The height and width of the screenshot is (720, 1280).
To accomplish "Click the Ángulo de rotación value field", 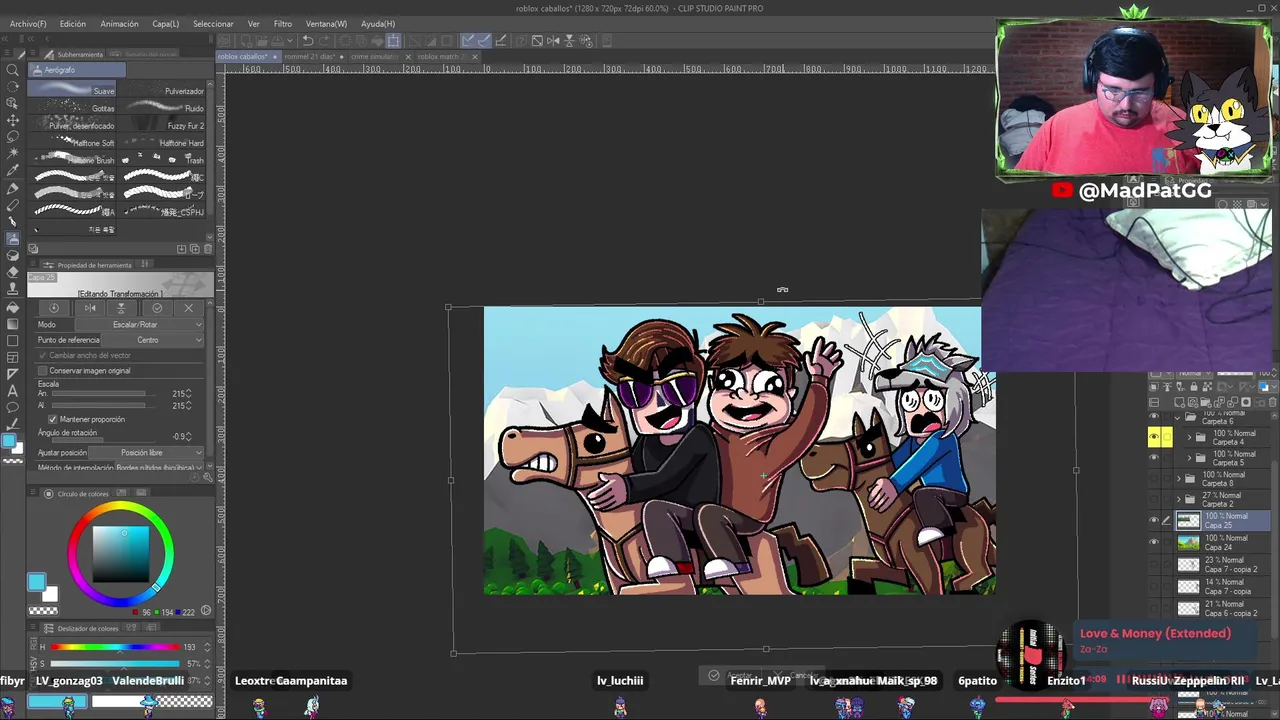I will (x=180, y=436).
